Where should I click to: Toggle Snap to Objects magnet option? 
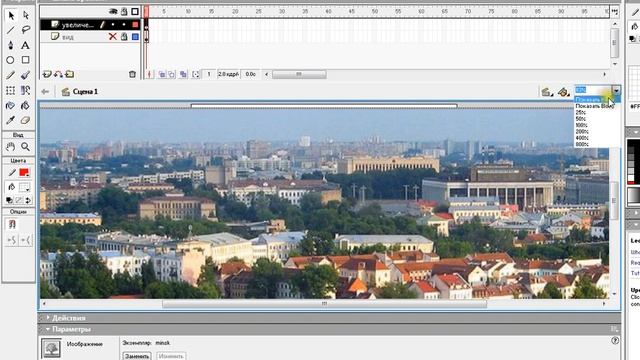click(12, 224)
